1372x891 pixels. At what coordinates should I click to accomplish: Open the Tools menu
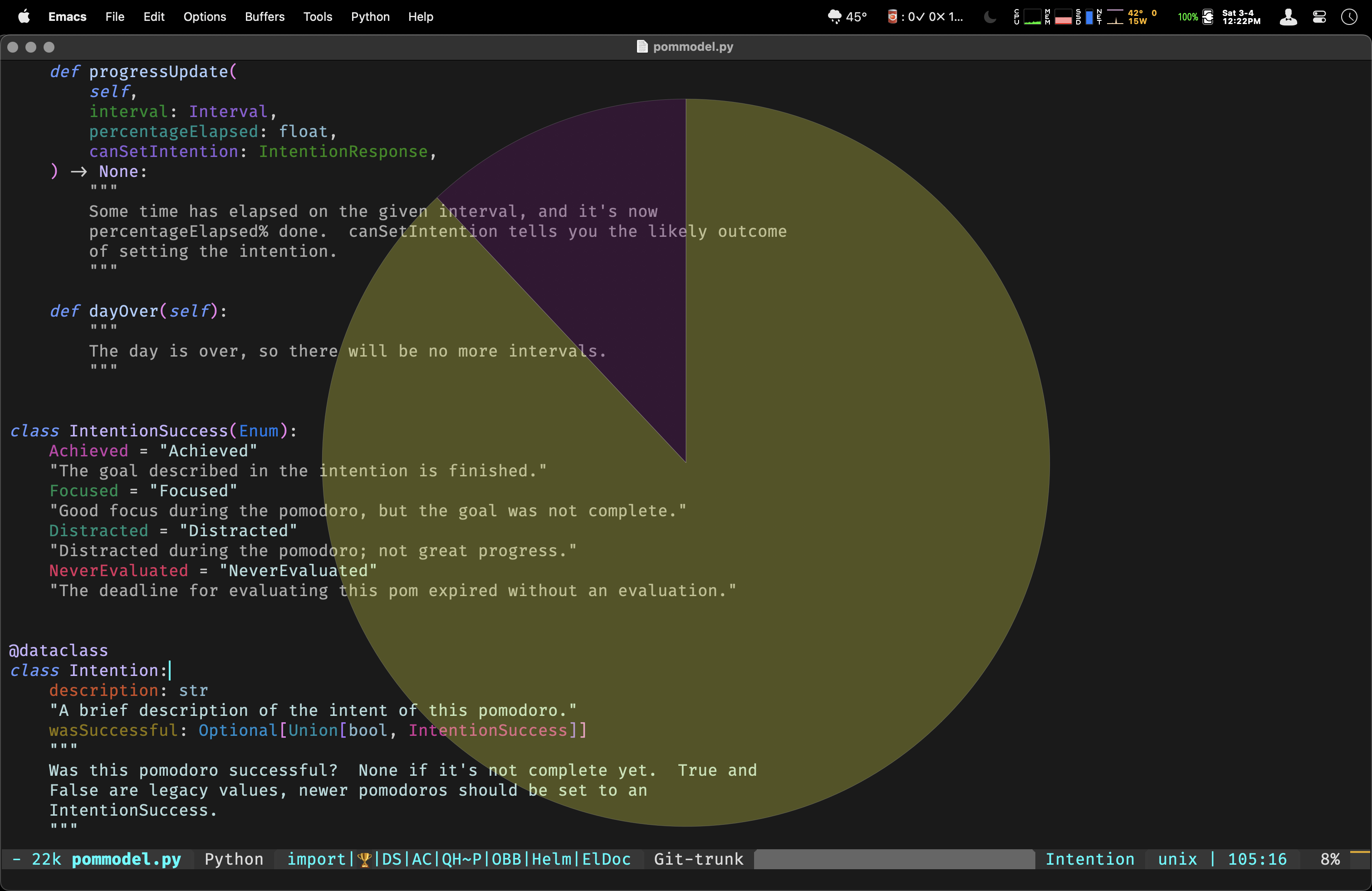318,17
